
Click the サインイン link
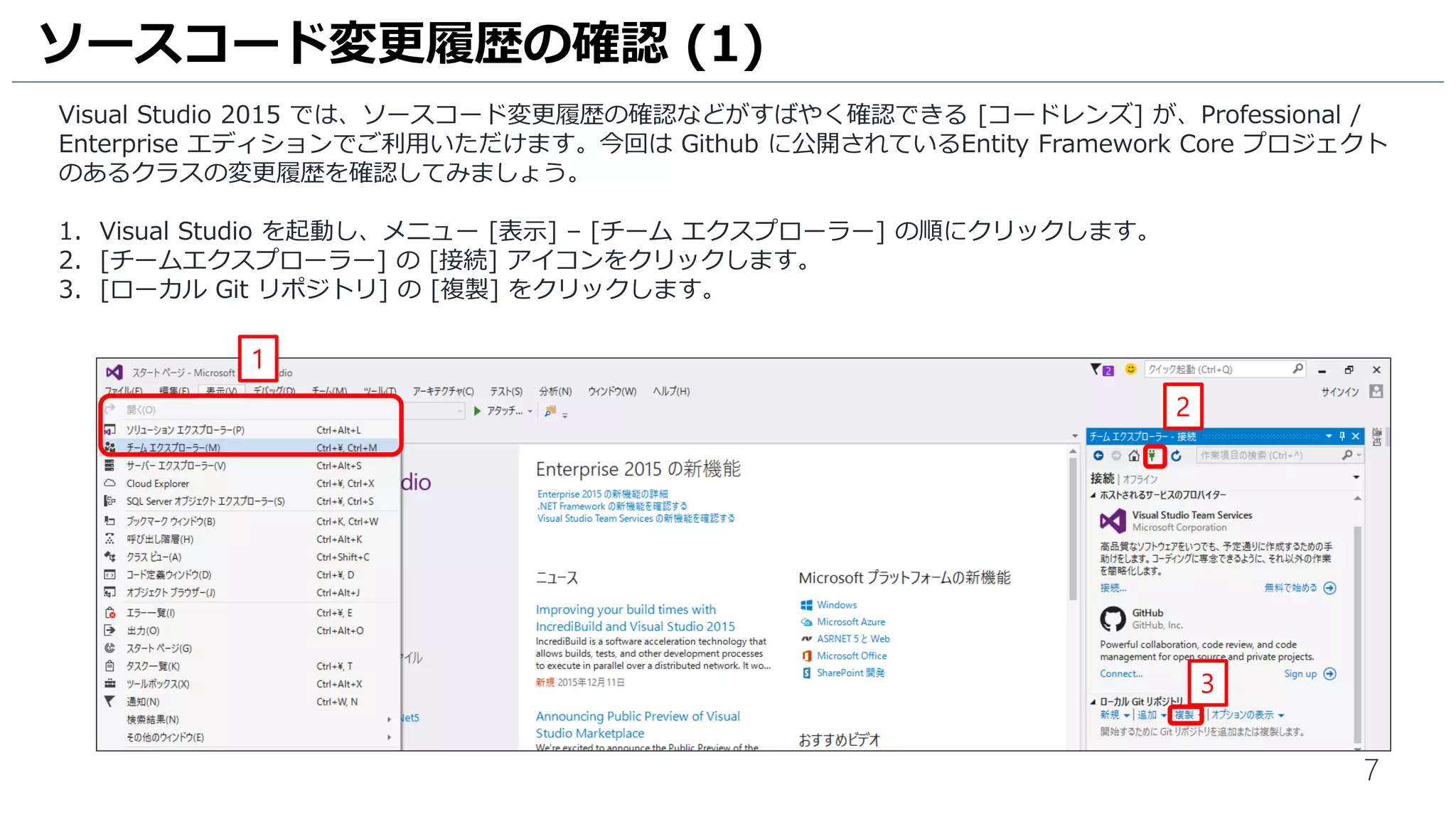pyautogui.click(x=1339, y=392)
